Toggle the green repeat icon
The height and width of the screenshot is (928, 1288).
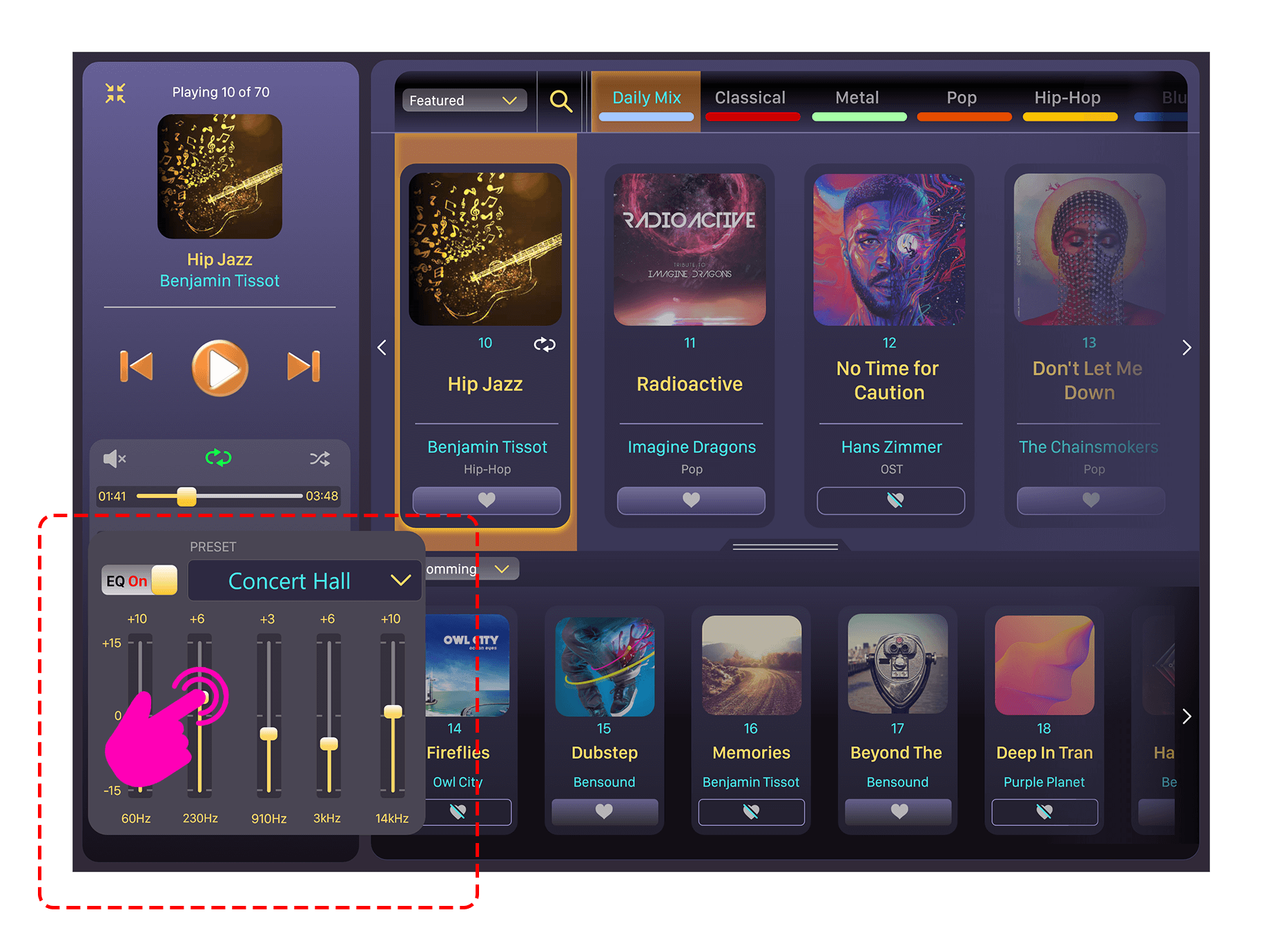(x=218, y=457)
